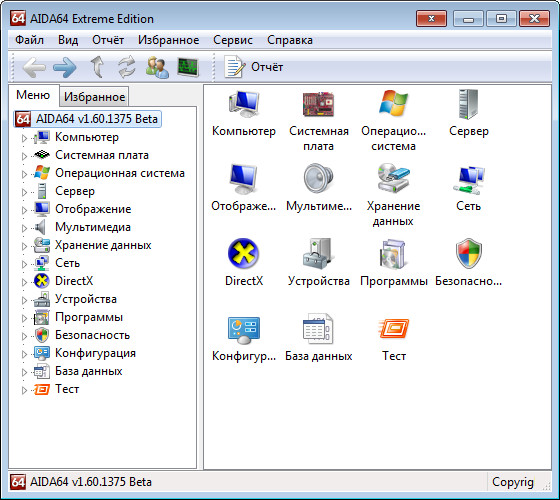The width and height of the screenshot is (560, 500).
Task: Expand the Сервер tree node arrow
Action: 24,192
